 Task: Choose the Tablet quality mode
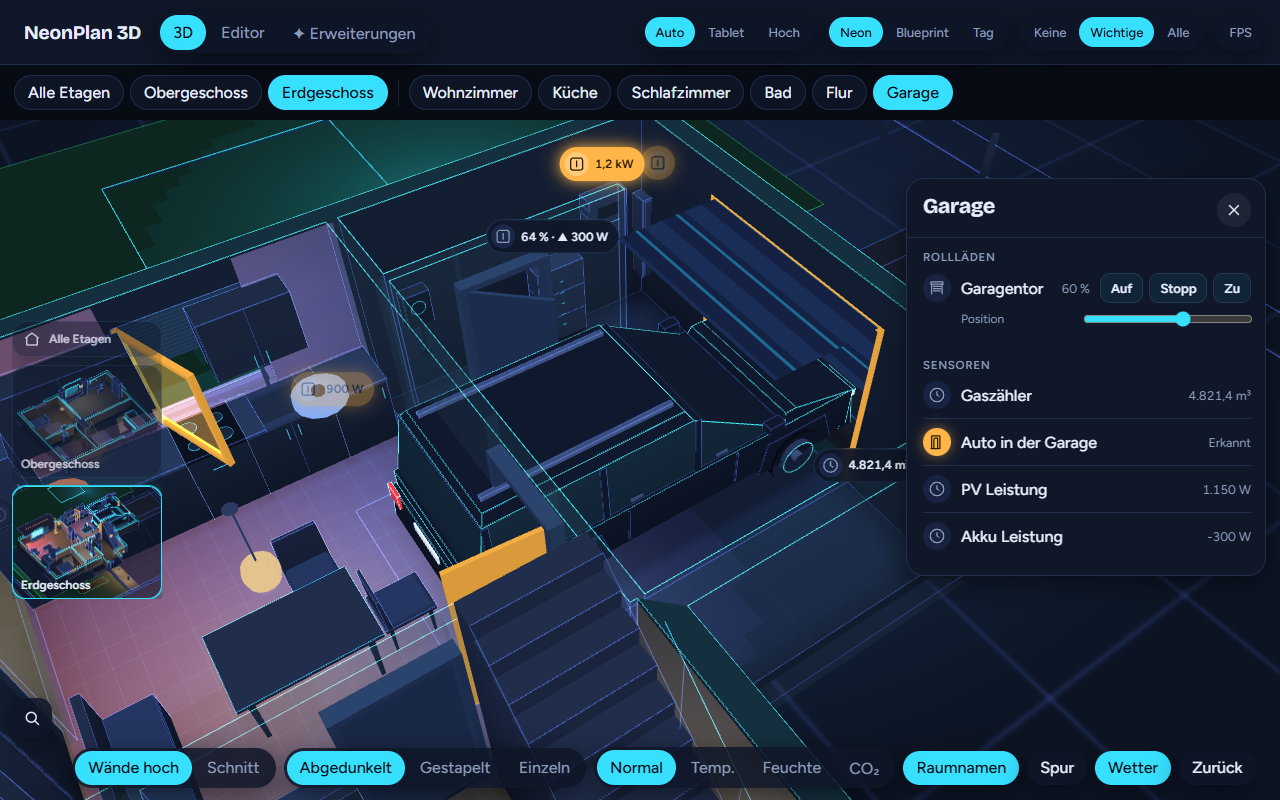coord(726,33)
